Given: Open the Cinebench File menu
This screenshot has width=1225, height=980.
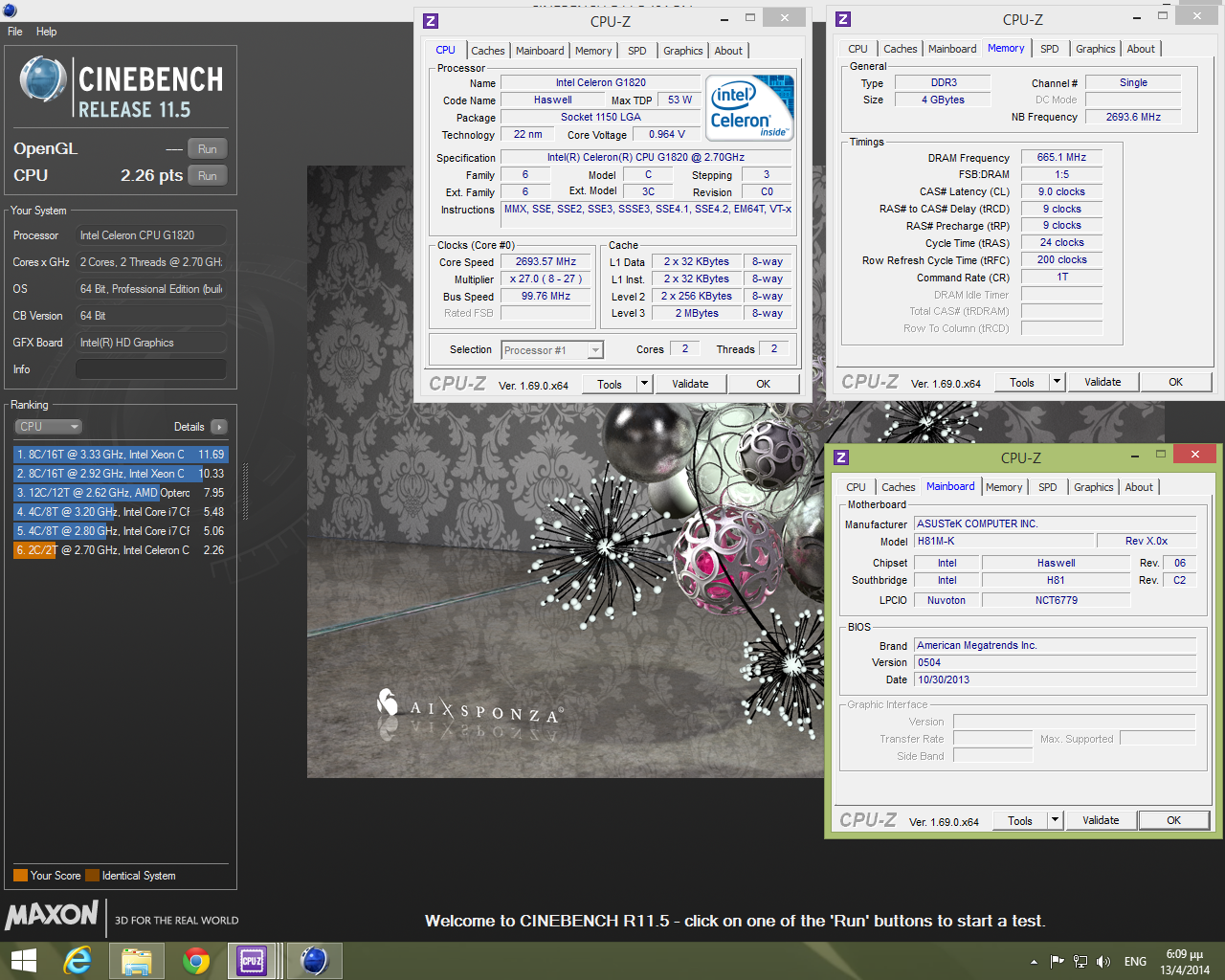Looking at the screenshot, I should click(15, 32).
